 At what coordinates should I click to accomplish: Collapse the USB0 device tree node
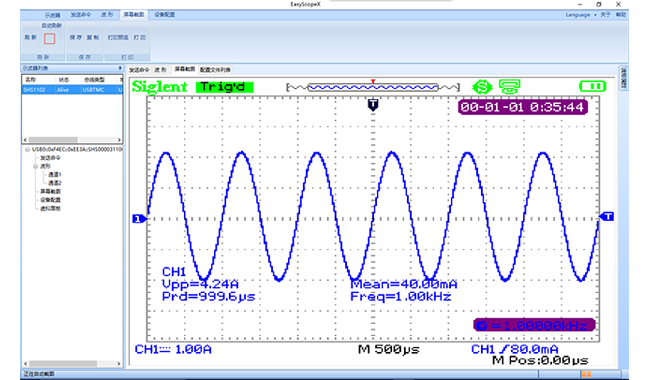[x=27, y=150]
